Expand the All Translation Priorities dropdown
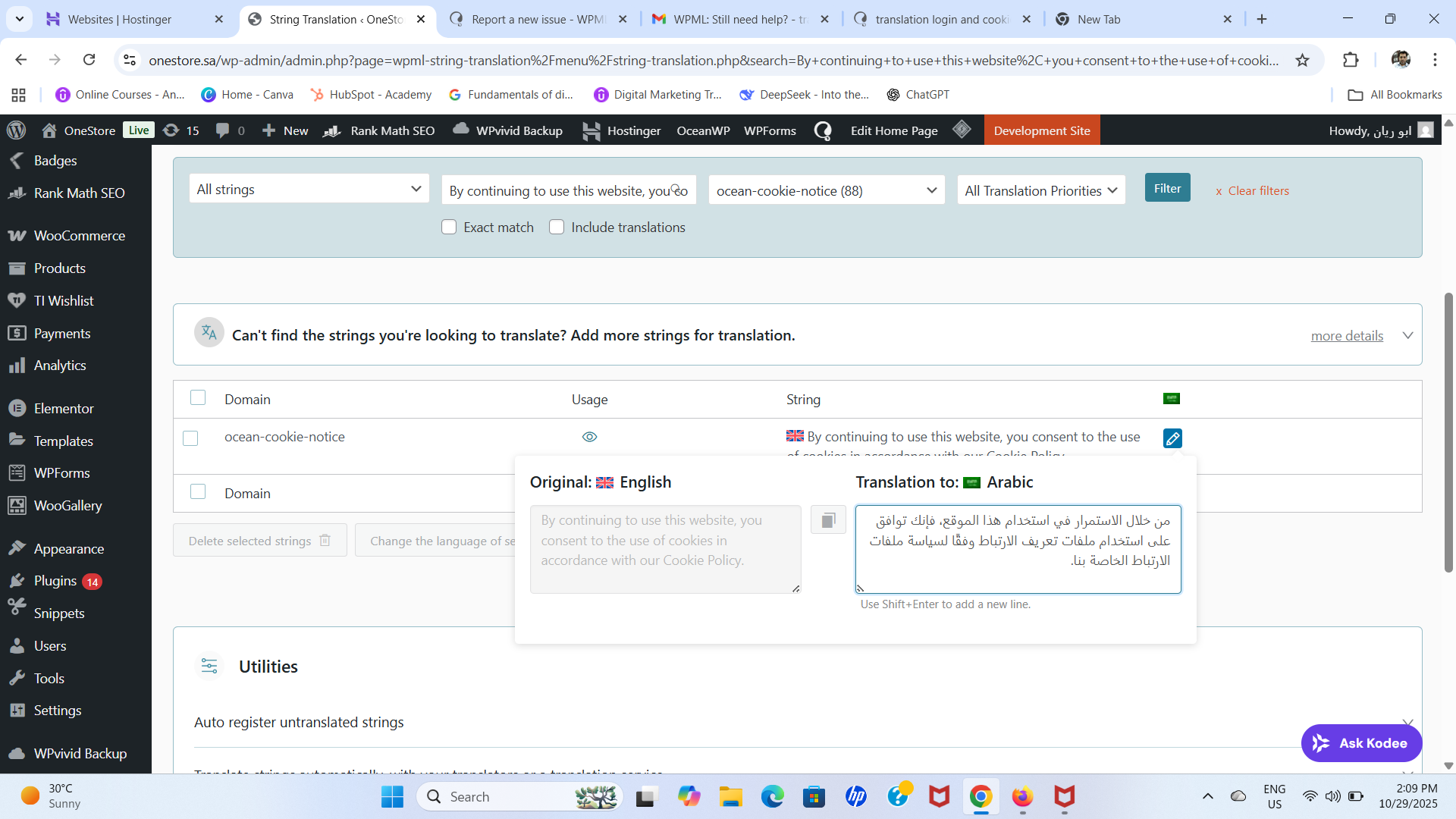Image resolution: width=1456 pixels, height=819 pixels. 1040,190
